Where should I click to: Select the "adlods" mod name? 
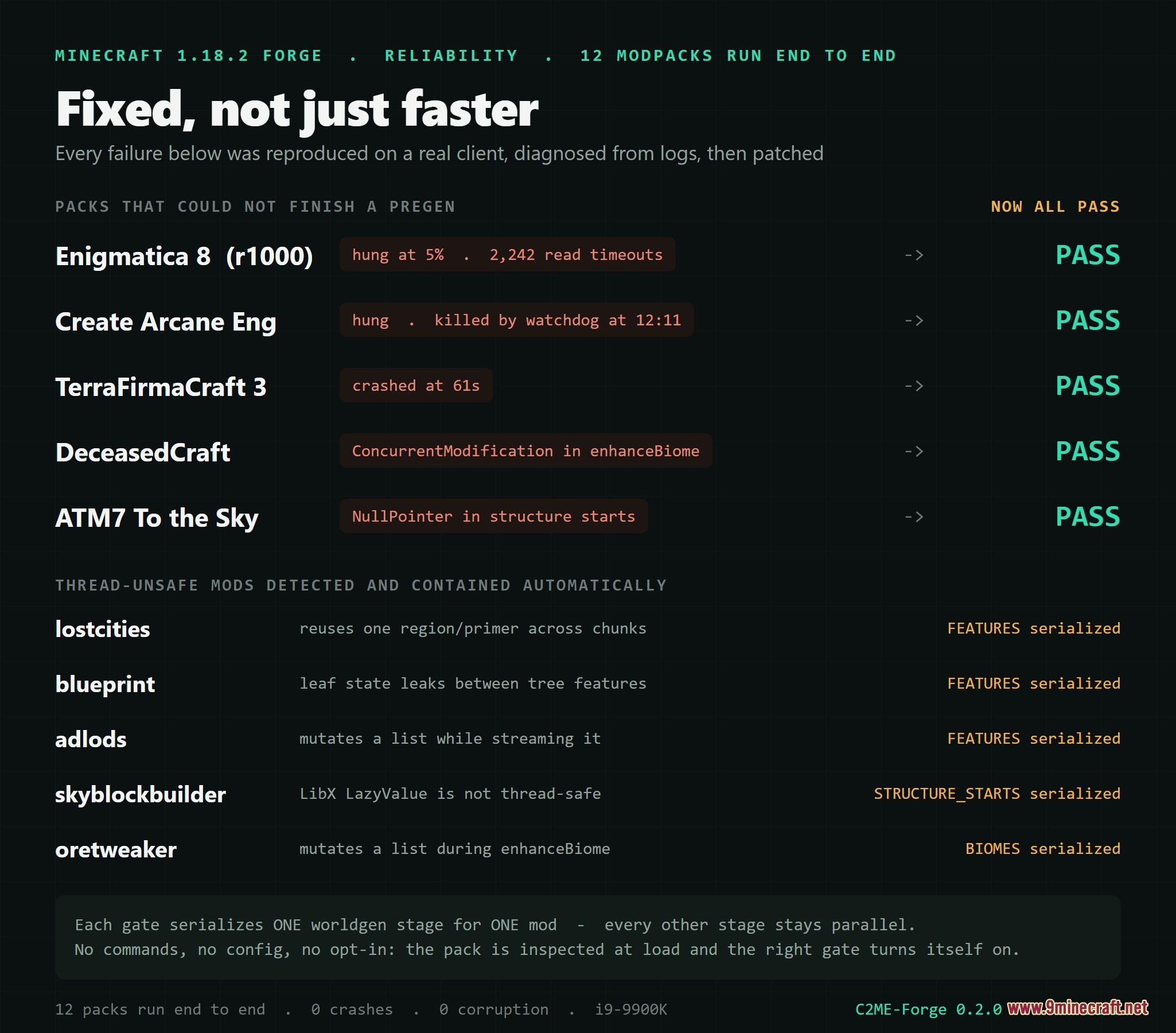click(91, 740)
